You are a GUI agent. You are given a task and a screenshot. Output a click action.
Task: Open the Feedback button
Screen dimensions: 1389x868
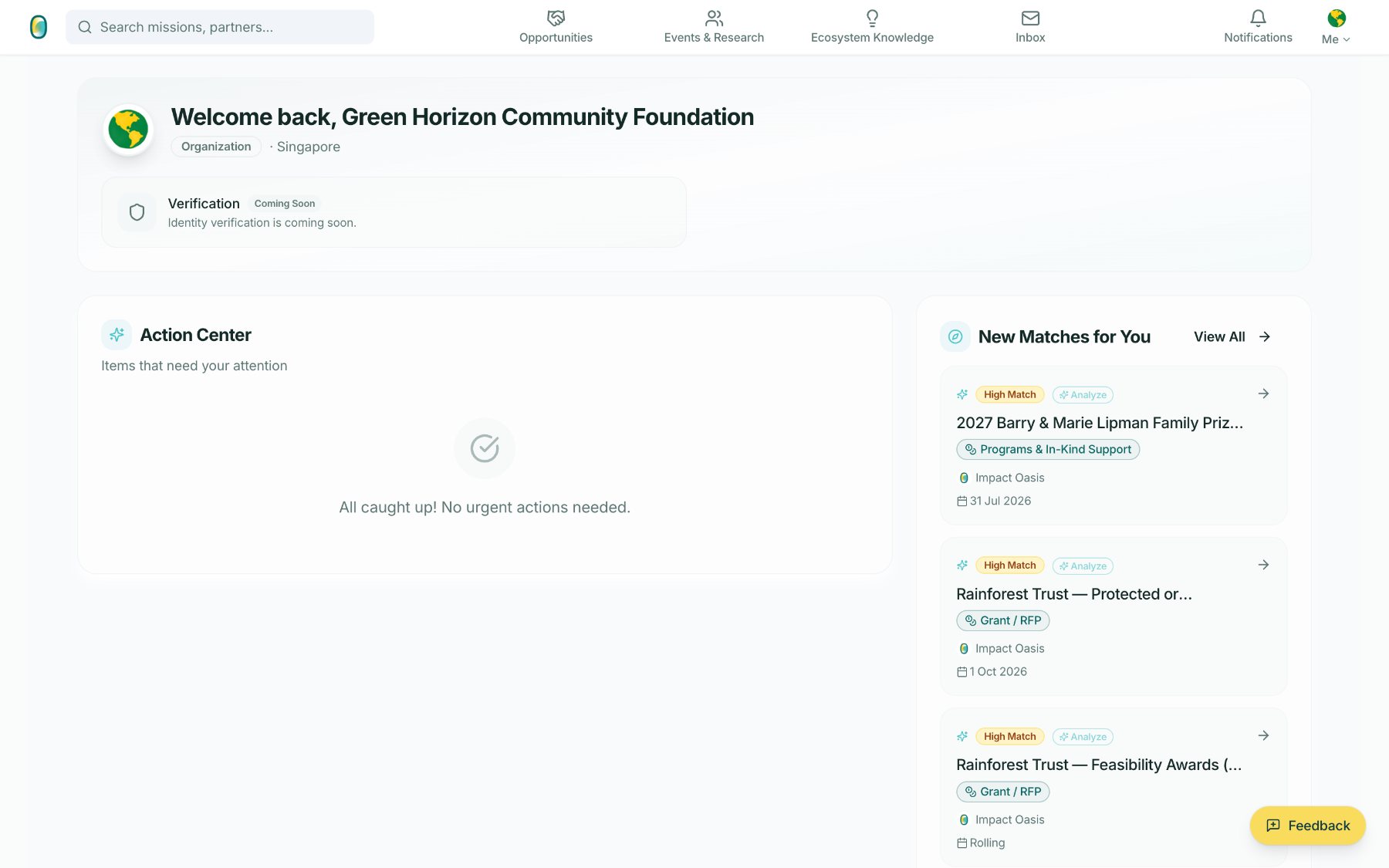click(x=1308, y=826)
